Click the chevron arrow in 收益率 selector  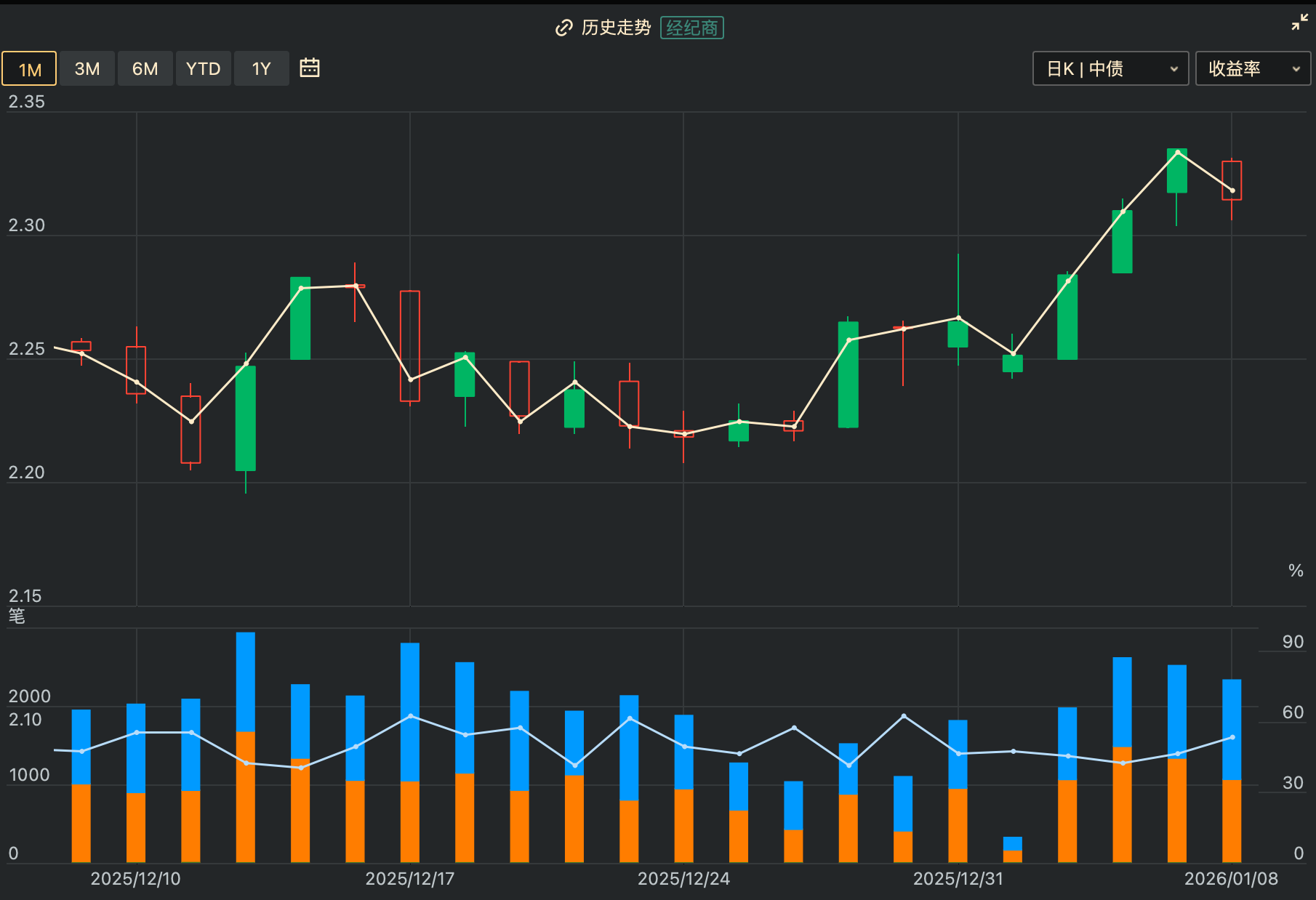coord(1296,69)
